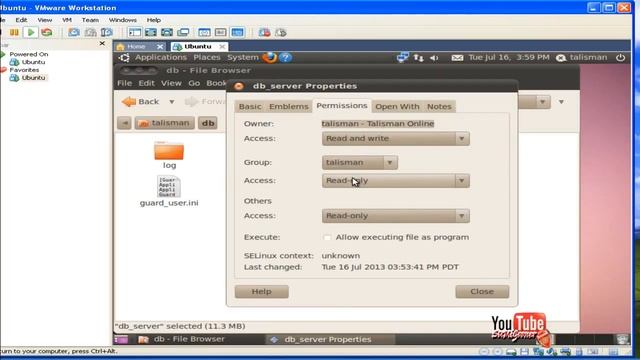Open the Ubuntu help icon in panel
This screenshot has height=360, width=640.
pos(286,58)
